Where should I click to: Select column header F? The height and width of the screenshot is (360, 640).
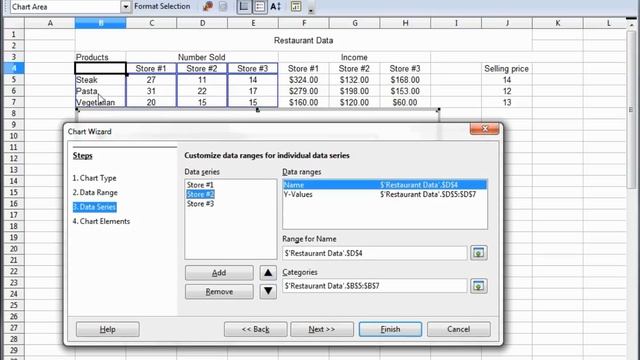click(x=304, y=23)
